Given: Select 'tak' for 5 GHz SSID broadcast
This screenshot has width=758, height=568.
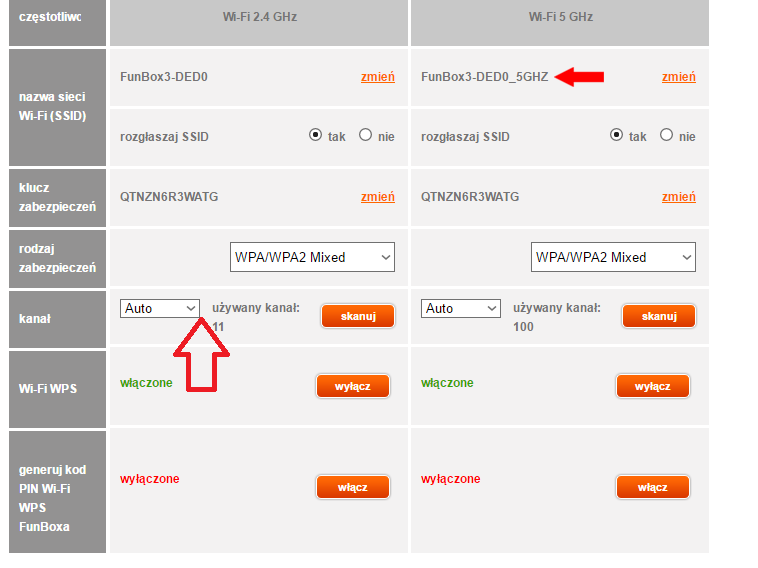Looking at the screenshot, I should pyautogui.click(x=617, y=135).
